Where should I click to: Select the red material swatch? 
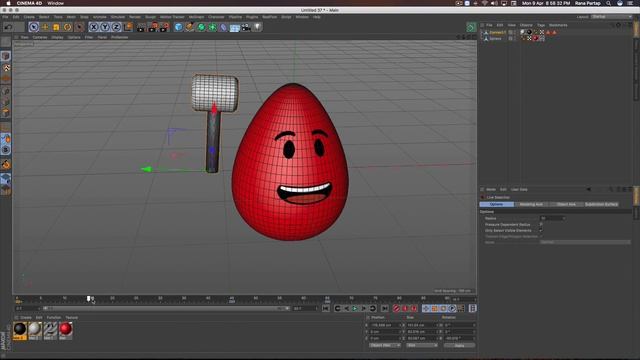point(65,330)
